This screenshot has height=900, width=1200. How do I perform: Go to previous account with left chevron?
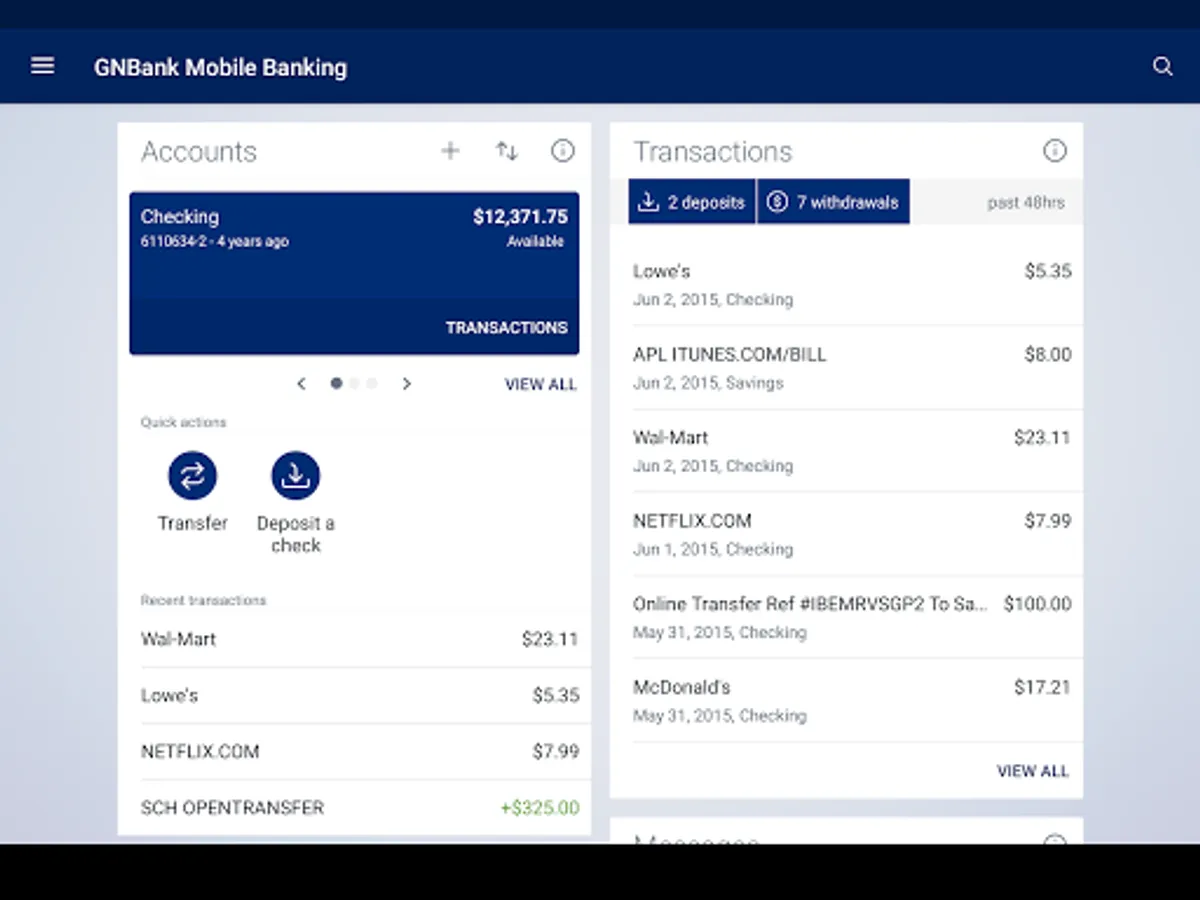tap(301, 384)
